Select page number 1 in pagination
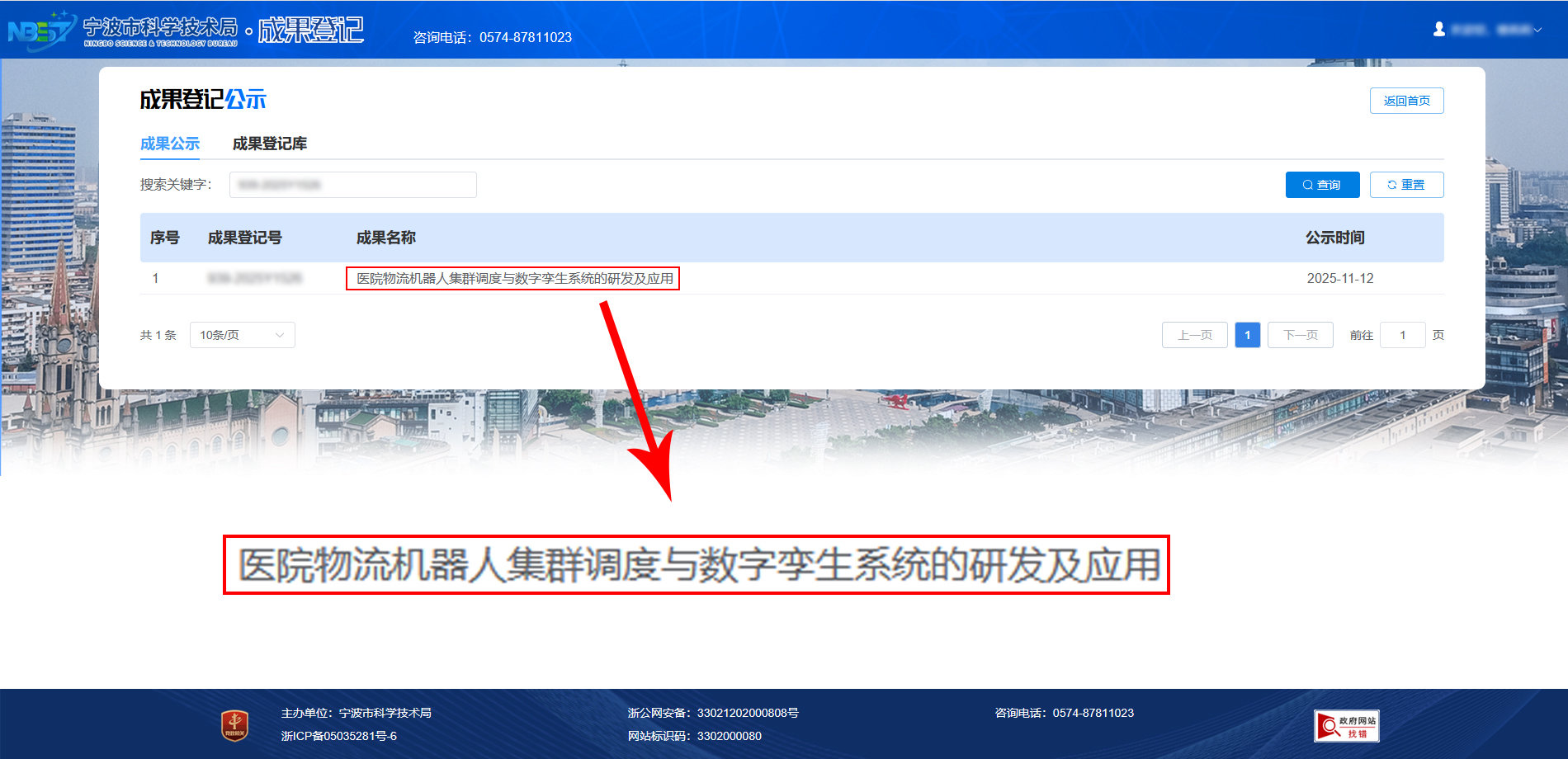The image size is (1568, 759). coord(1247,335)
